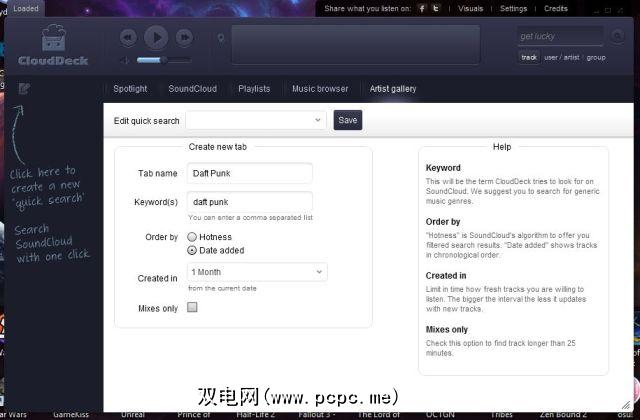
Task: Click the Tab name input field
Action: (250, 173)
